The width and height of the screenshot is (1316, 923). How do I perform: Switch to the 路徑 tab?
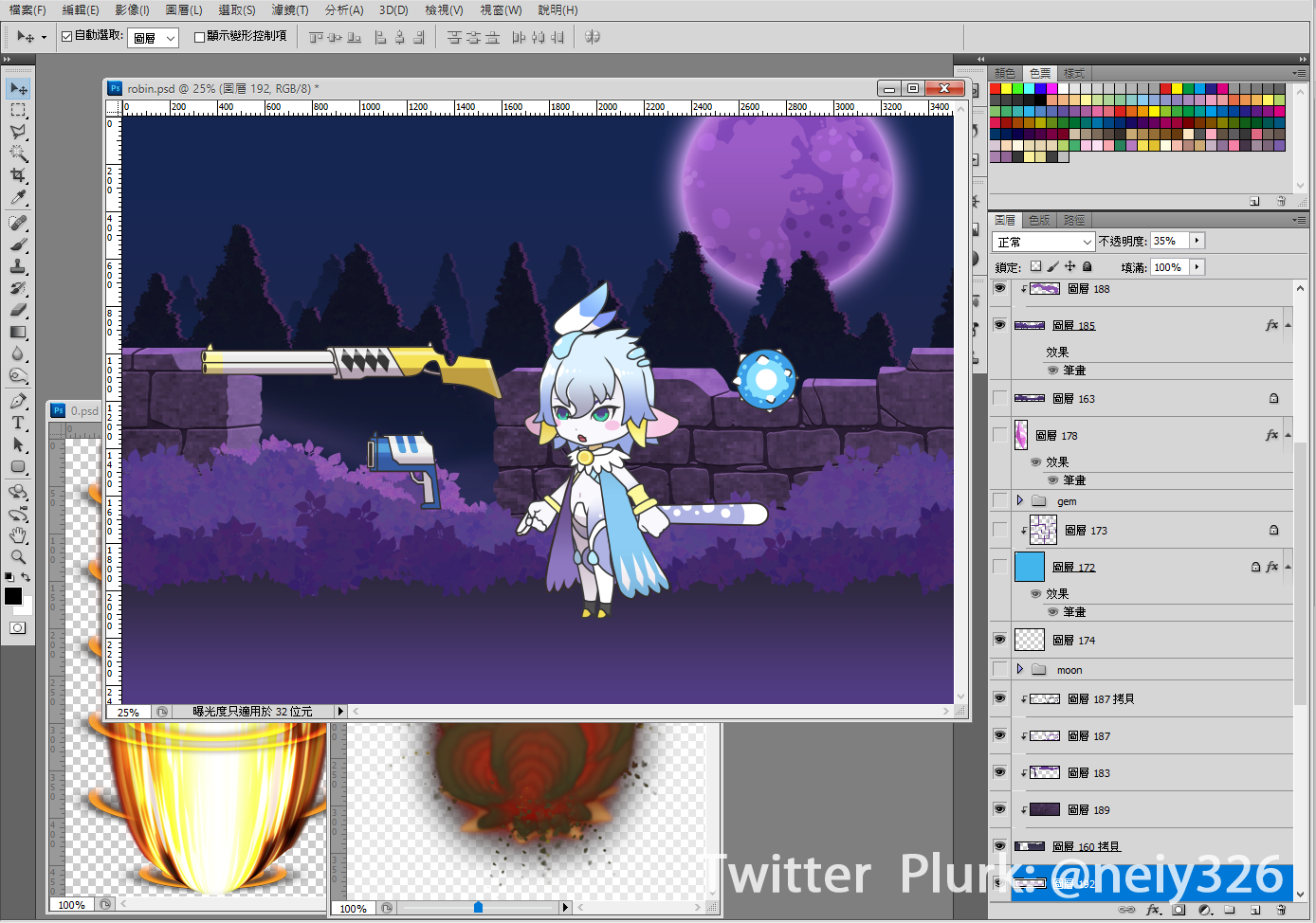[x=1074, y=220]
